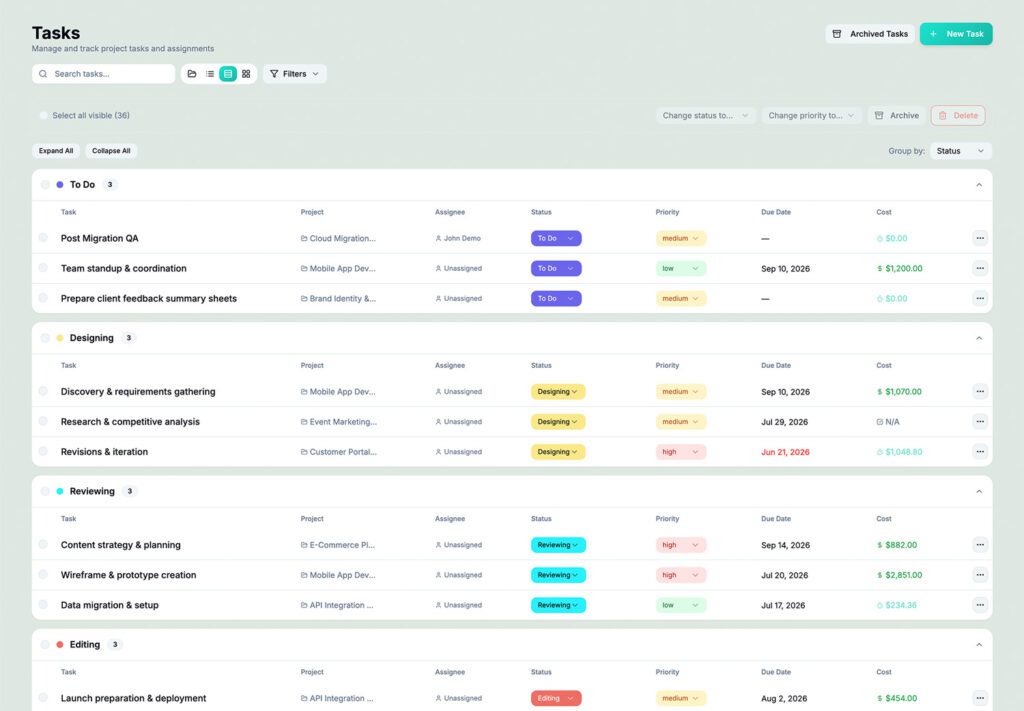This screenshot has width=1024, height=711.
Task: Sort by Cost column in To Do
Action: click(x=884, y=212)
